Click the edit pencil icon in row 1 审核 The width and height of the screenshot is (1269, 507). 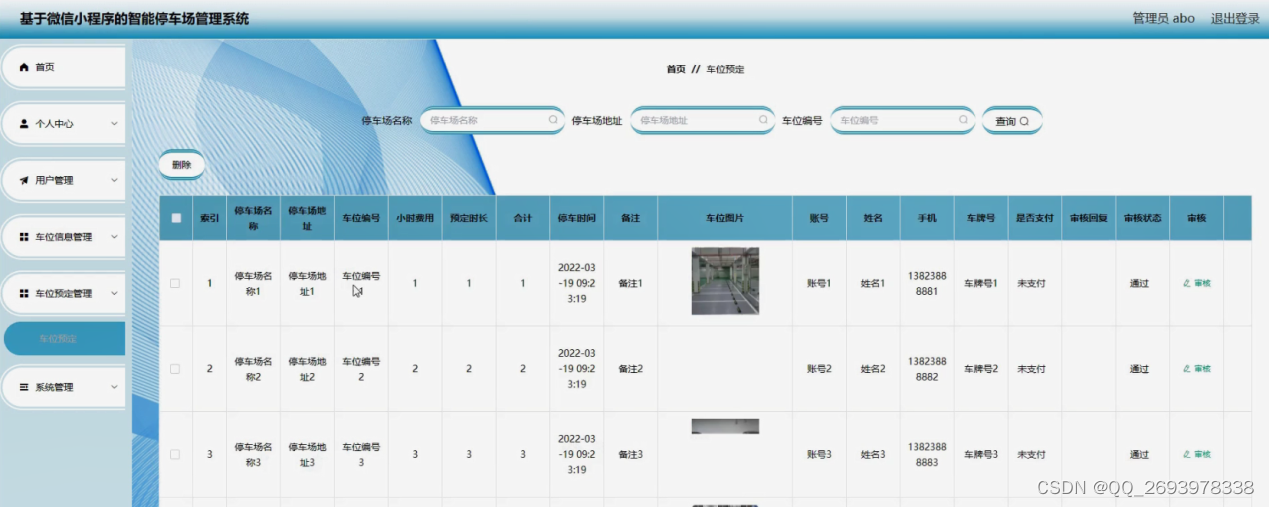pos(1187,283)
